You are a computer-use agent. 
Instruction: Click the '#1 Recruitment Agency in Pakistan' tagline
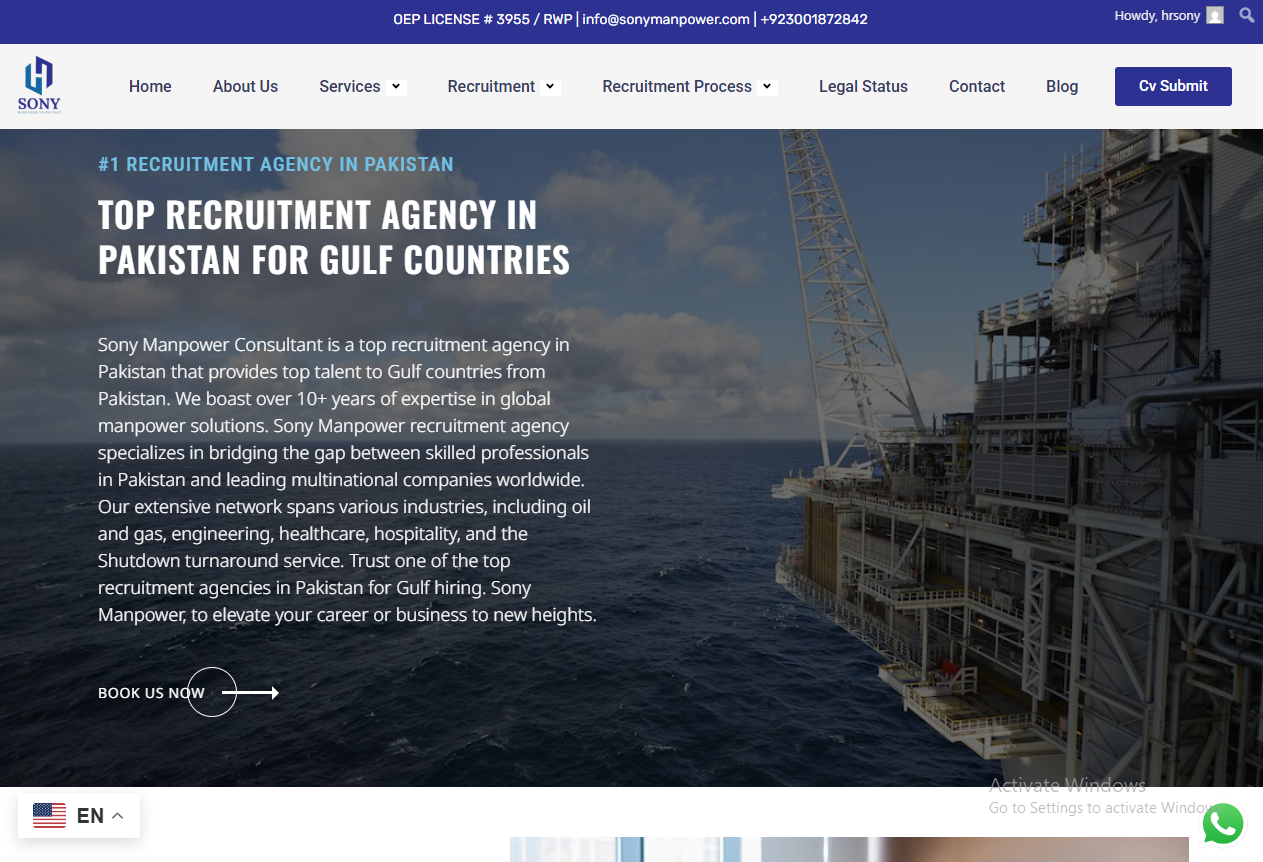(x=276, y=164)
